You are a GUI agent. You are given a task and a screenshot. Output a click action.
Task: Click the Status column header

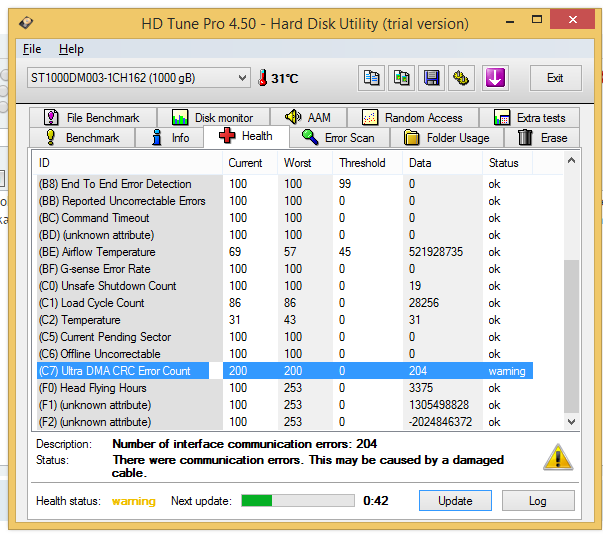(x=508, y=163)
